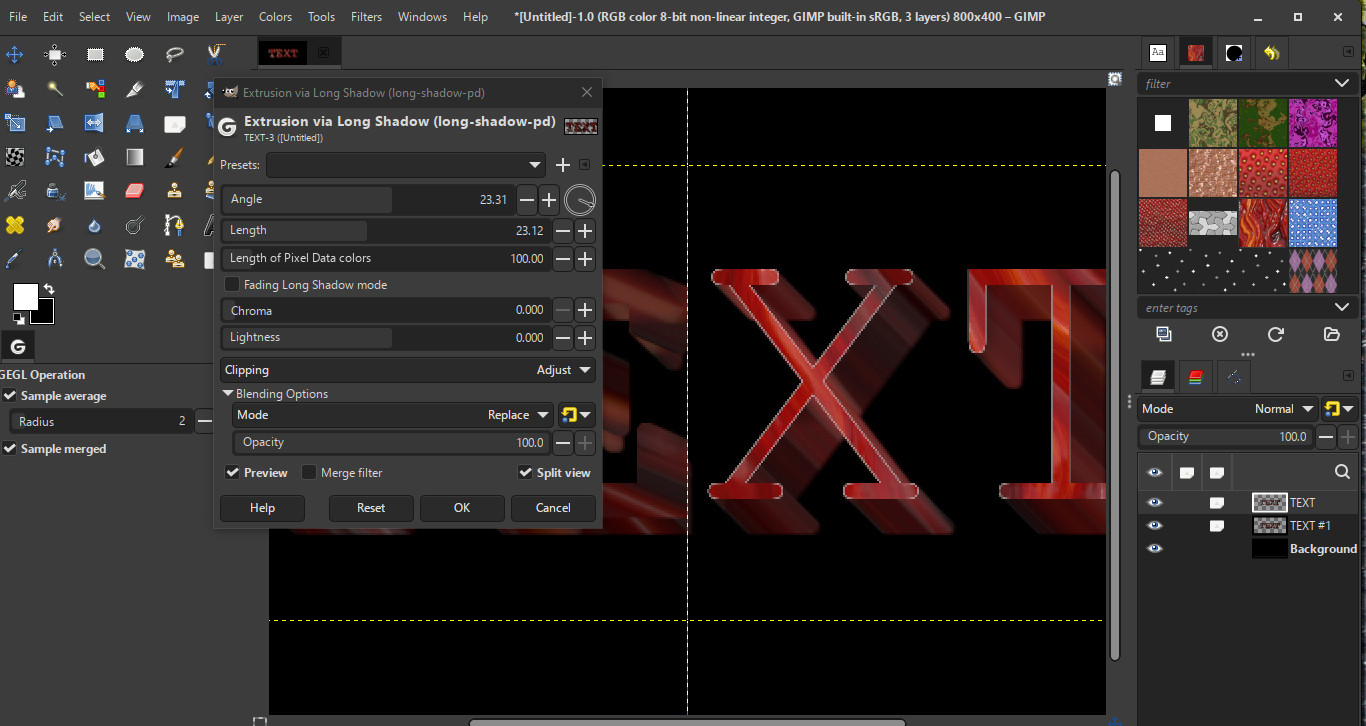Hide the Background layer
Image resolution: width=1366 pixels, height=726 pixels.
[x=1155, y=548]
